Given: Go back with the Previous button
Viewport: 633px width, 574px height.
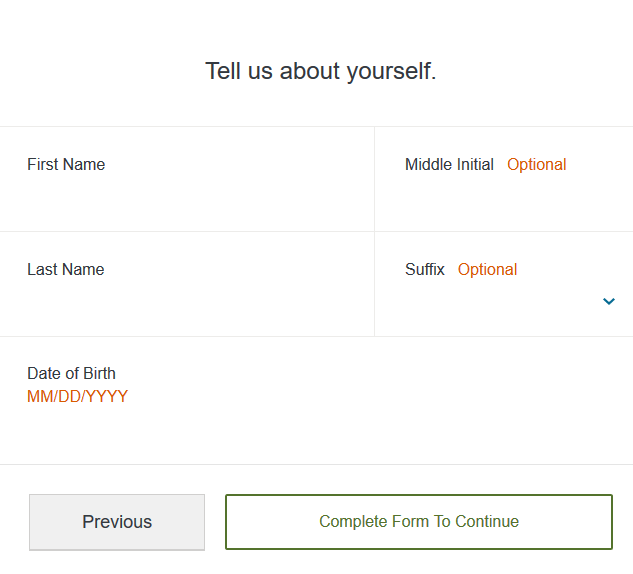Looking at the screenshot, I should pos(117,522).
